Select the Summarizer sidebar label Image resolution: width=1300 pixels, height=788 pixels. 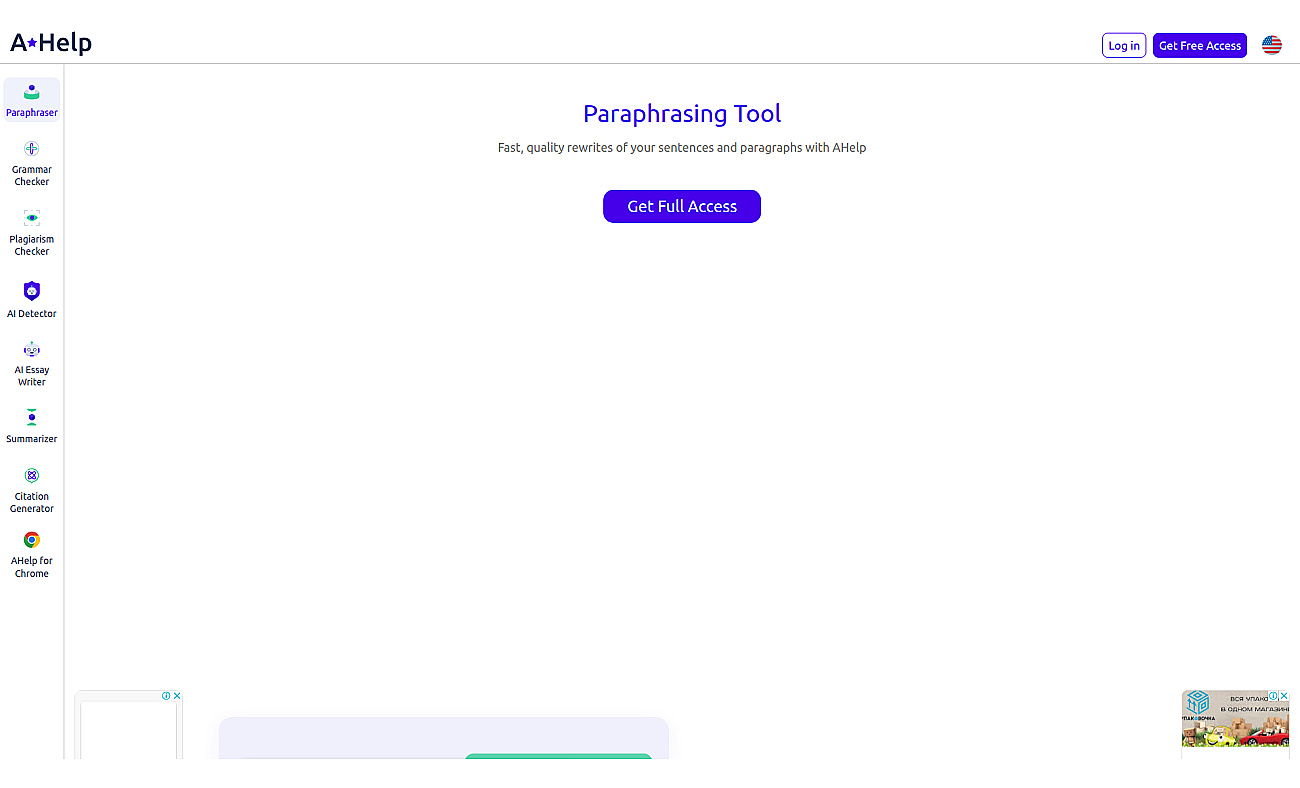(32, 439)
